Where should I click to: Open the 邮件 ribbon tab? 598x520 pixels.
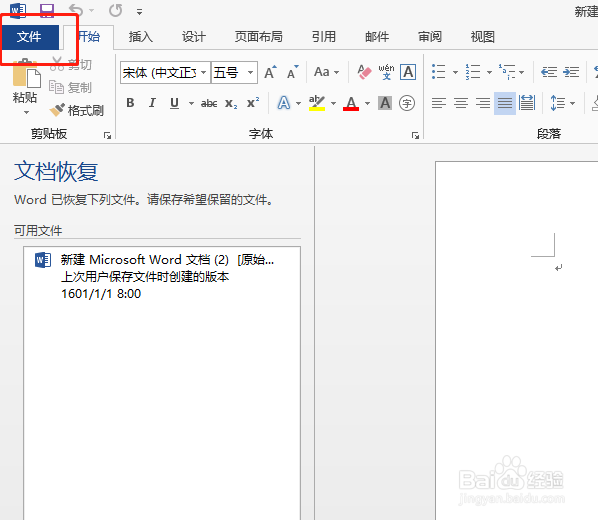[377, 37]
